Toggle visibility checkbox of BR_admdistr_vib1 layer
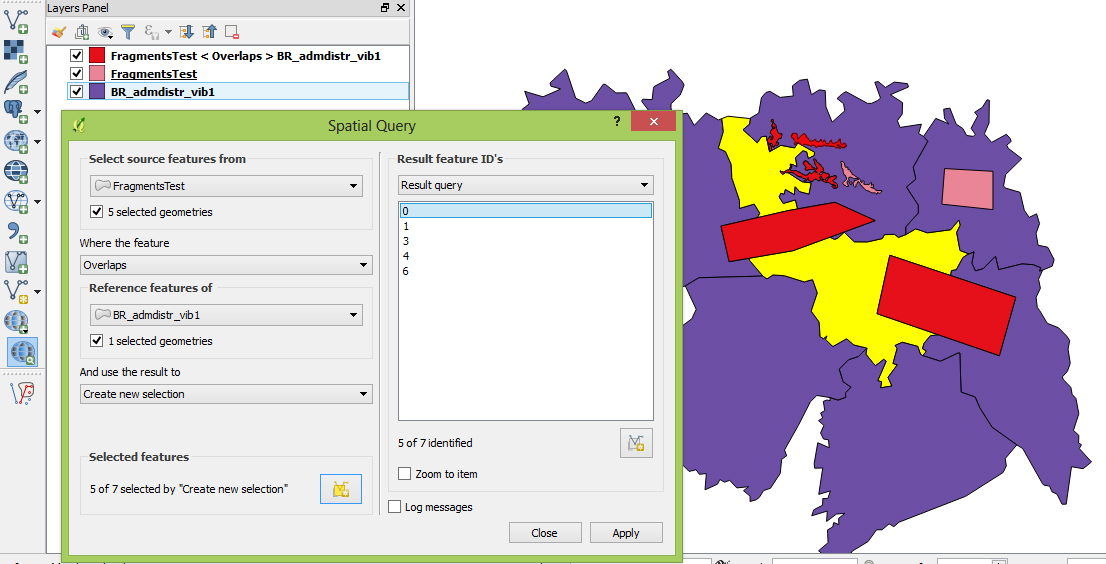Image resolution: width=1106 pixels, height=564 pixels. [x=77, y=91]
